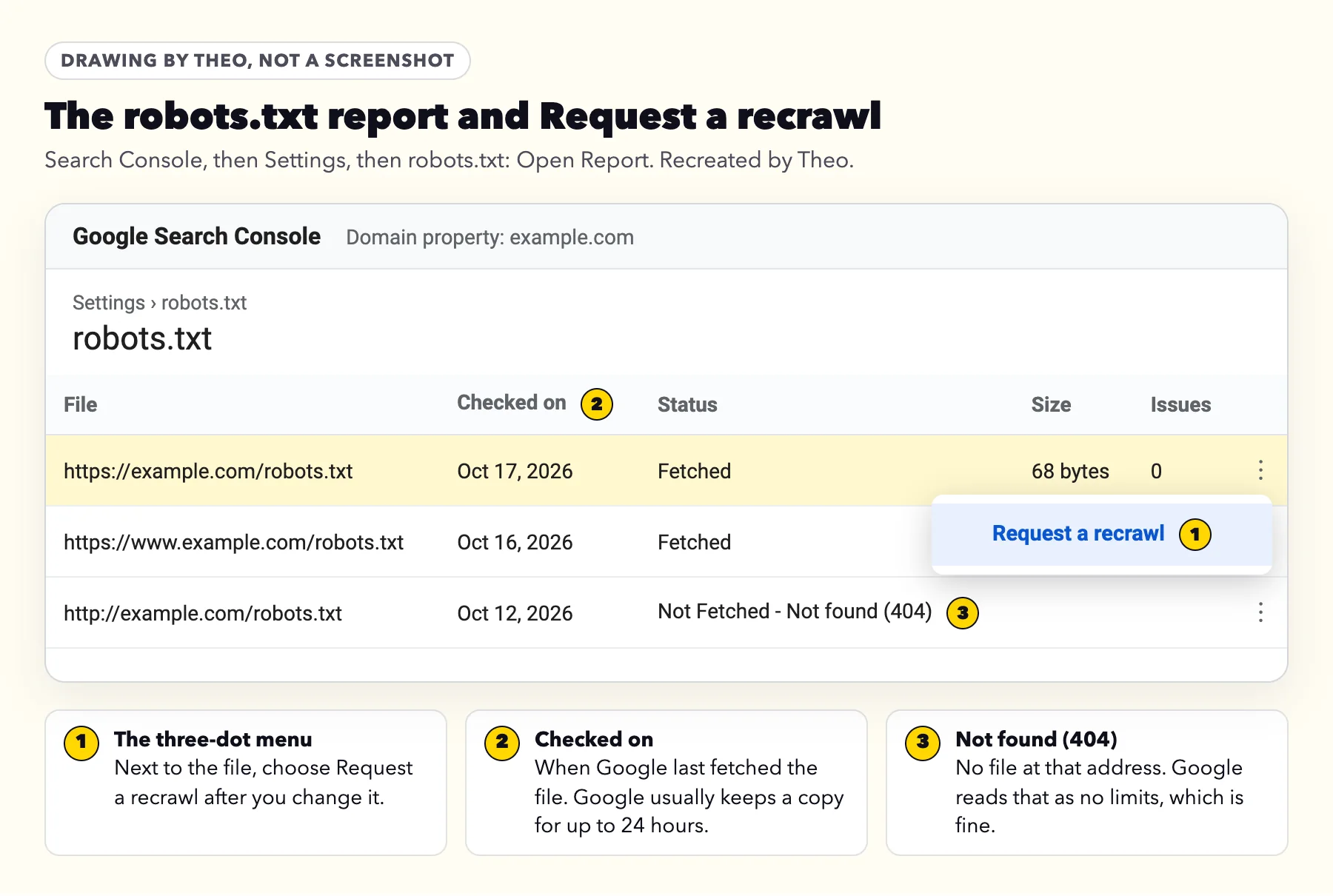1333x896 pixels.
Task: Click the Size column header
Action: 1051,404
